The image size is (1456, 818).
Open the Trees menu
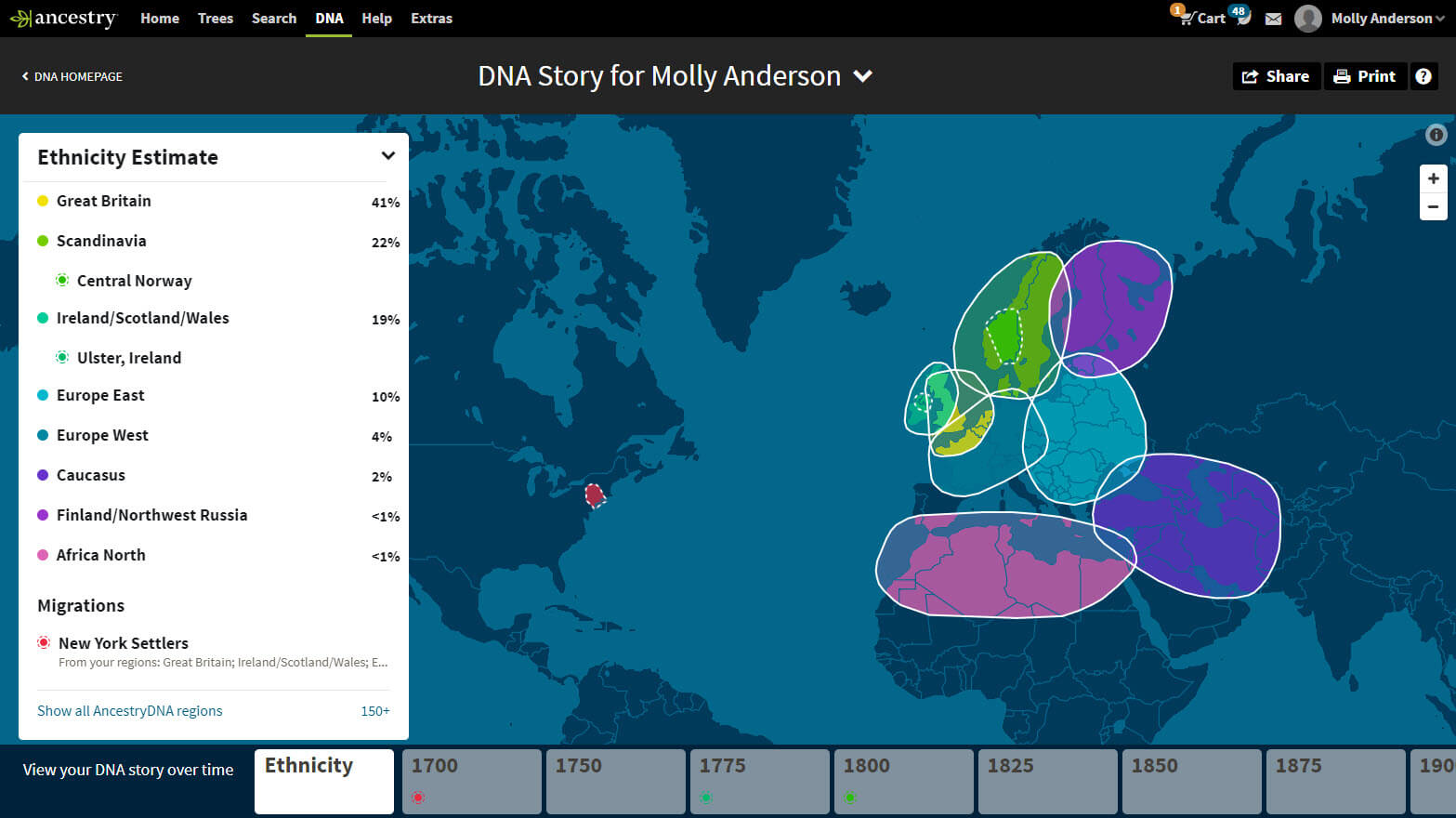click(216, 19)
